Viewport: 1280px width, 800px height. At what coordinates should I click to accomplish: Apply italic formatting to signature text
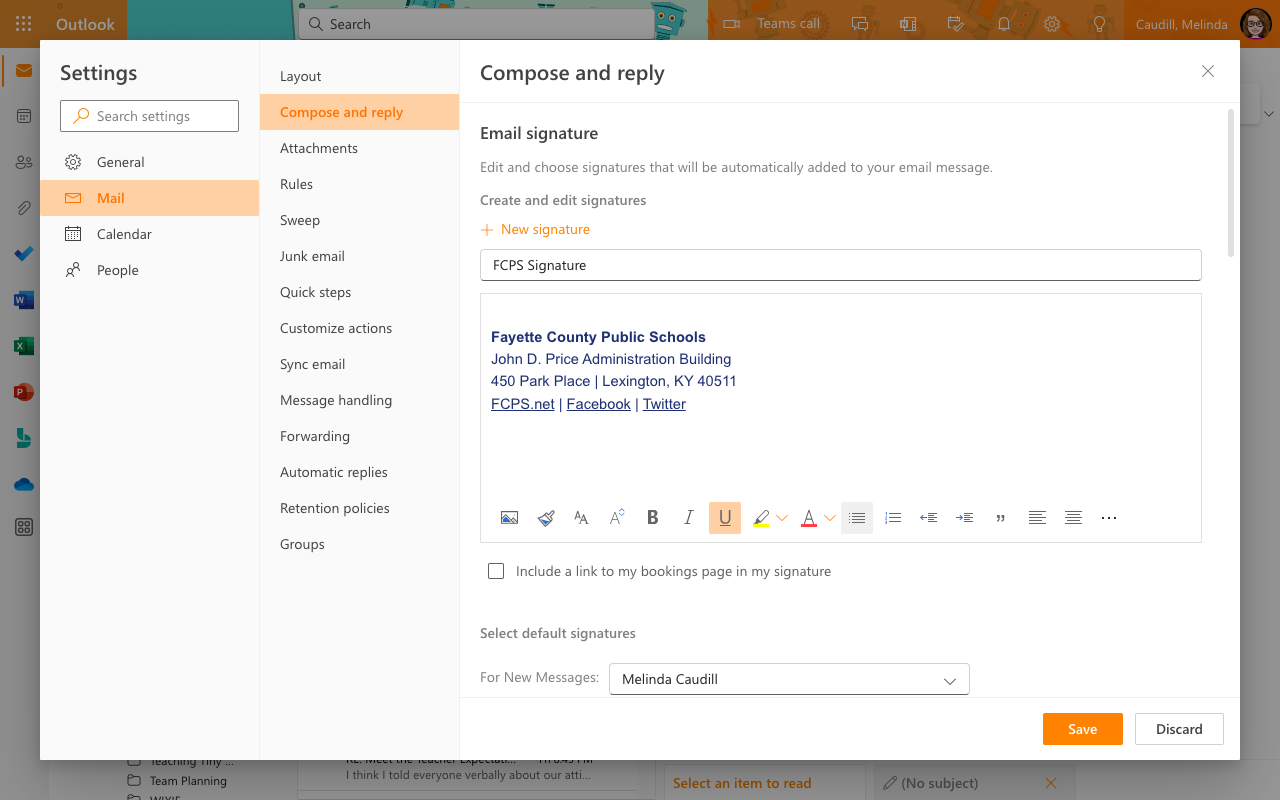[689, 518]
